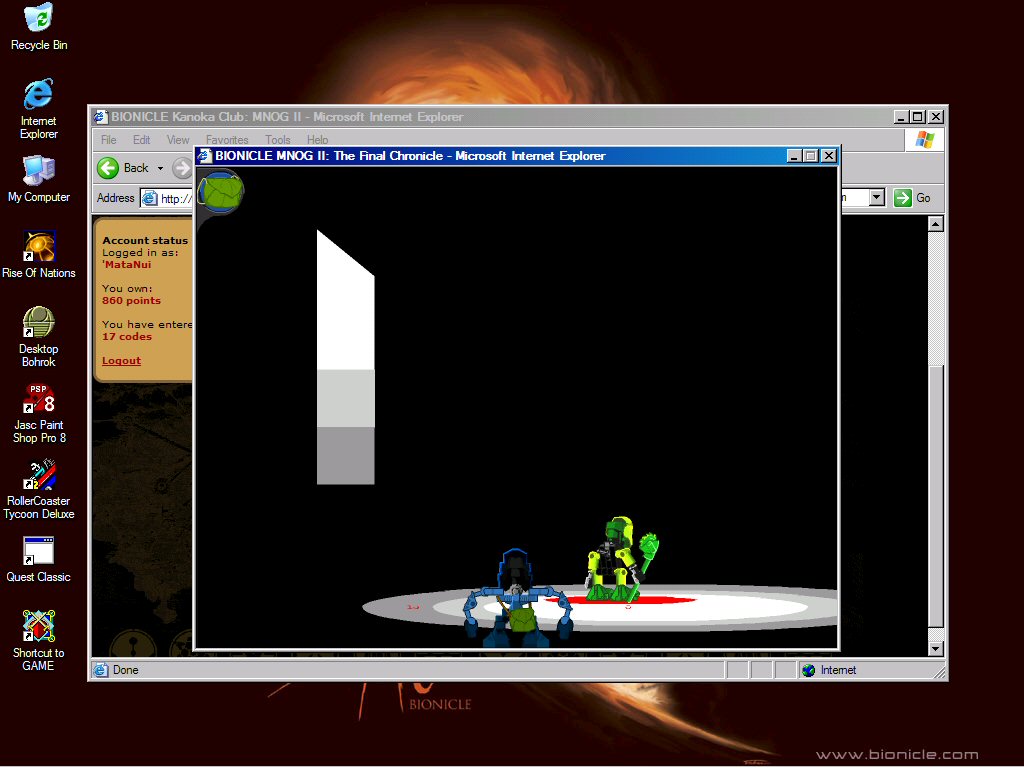The width and height of the screenshot is (1024, 768).
Task: Click the green Matoran character holding a disk
Action: coord(620,559)
